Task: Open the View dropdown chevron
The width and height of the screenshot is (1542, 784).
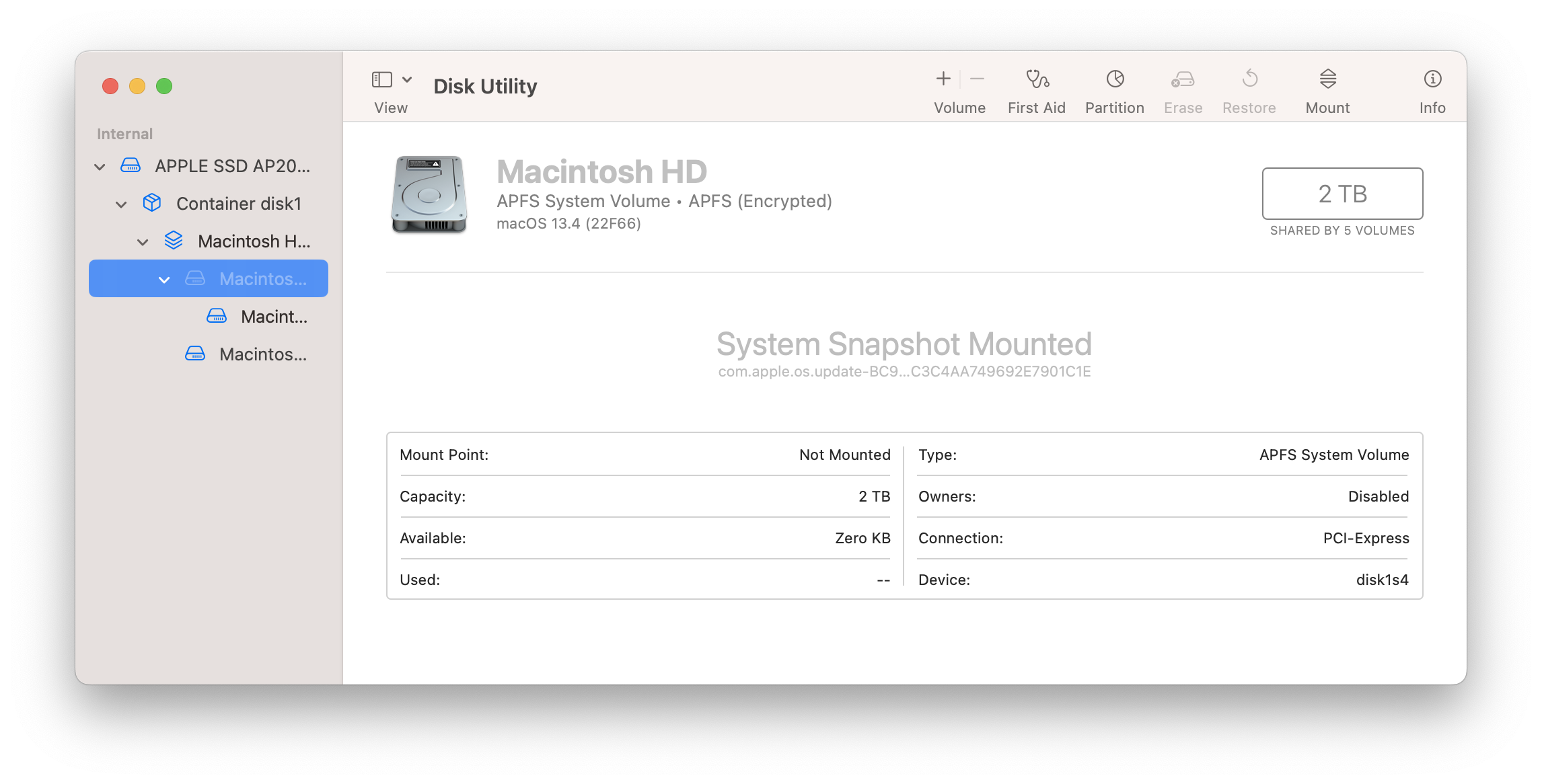Action: tap(407, 79)
